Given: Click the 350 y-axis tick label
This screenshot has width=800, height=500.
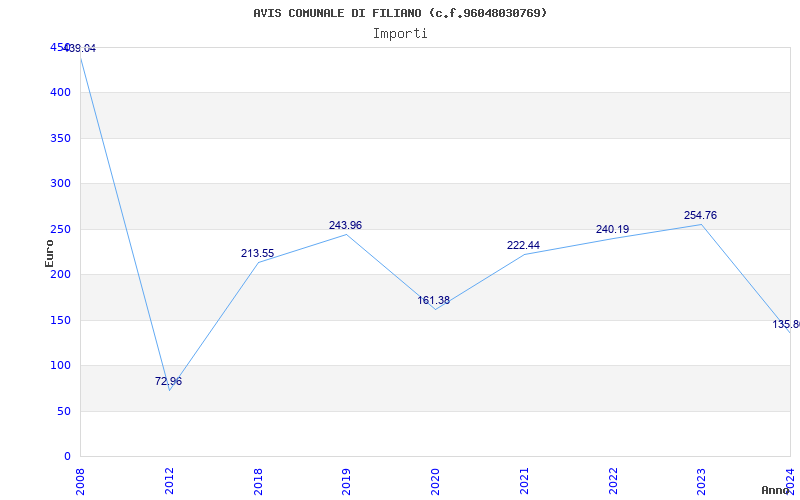Looking at the screenshot, I should click(60, 138).
